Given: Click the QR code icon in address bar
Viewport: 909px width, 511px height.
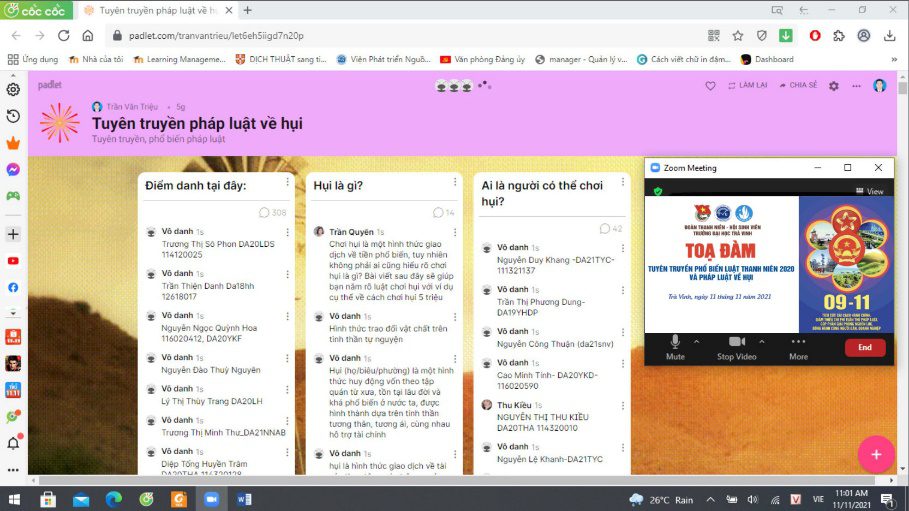Looking at the screenshot, I should (714, 35).
